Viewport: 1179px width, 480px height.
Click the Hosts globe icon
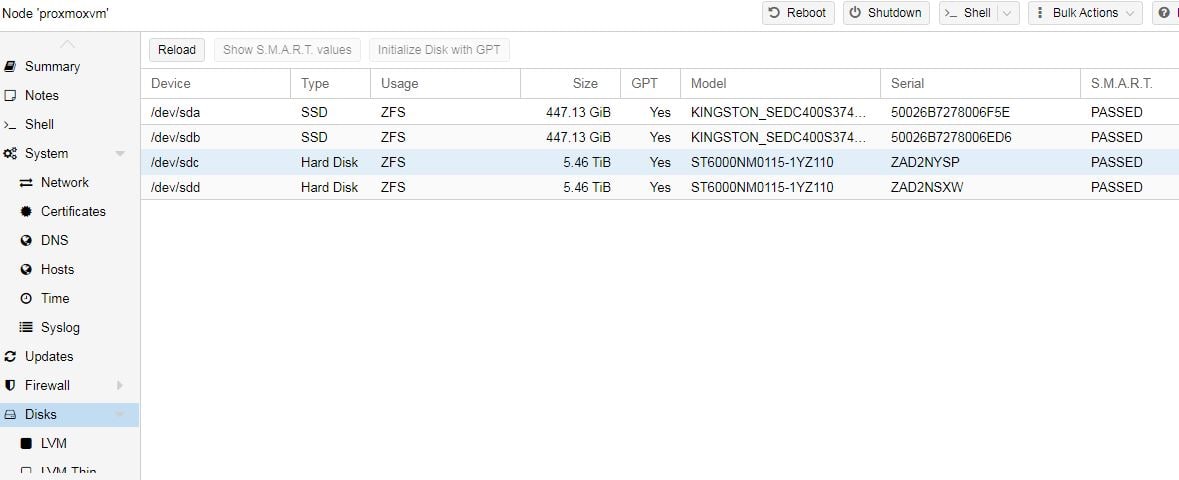coord(26,269)
